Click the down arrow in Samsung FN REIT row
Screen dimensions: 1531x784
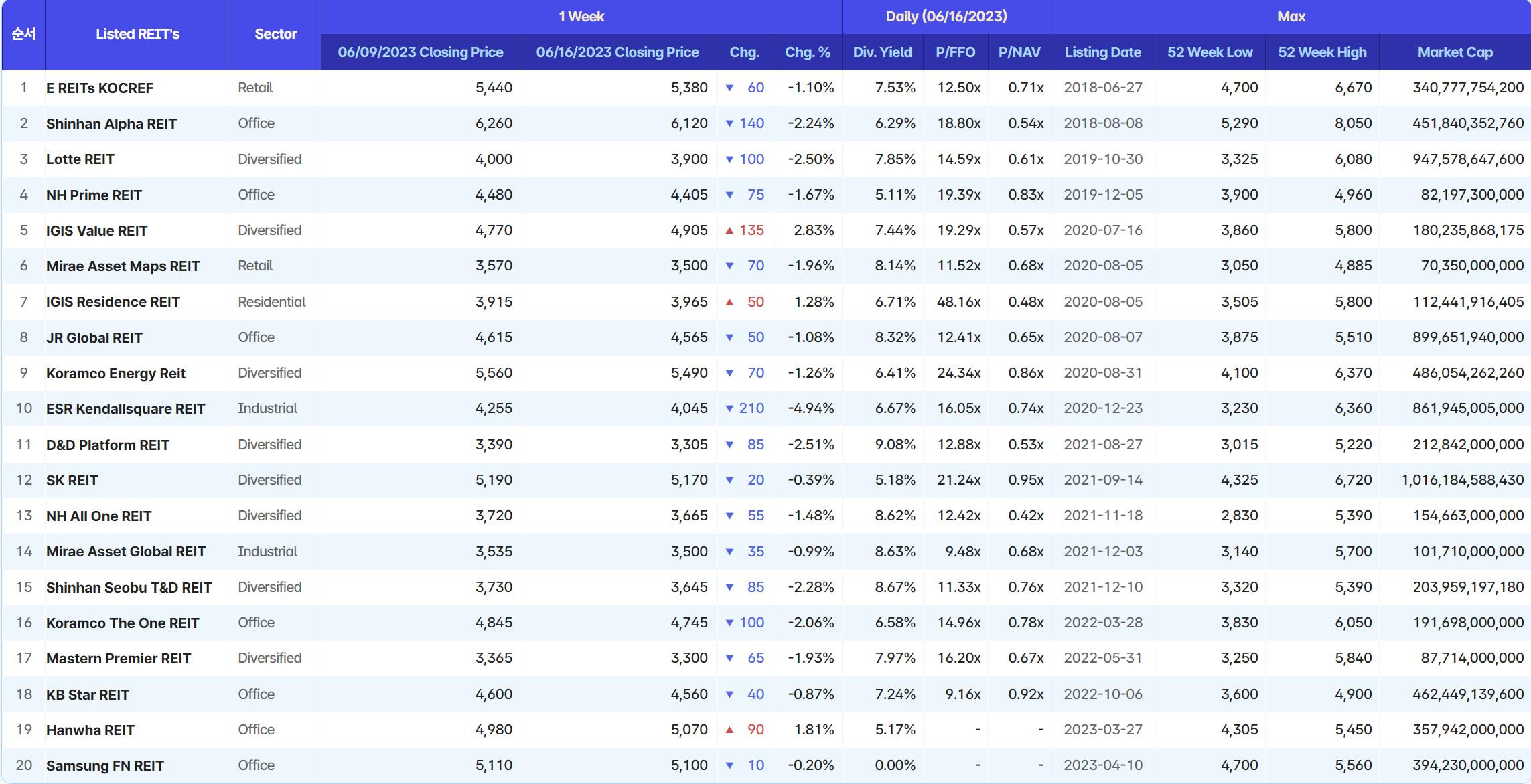(x=730, y=765)
